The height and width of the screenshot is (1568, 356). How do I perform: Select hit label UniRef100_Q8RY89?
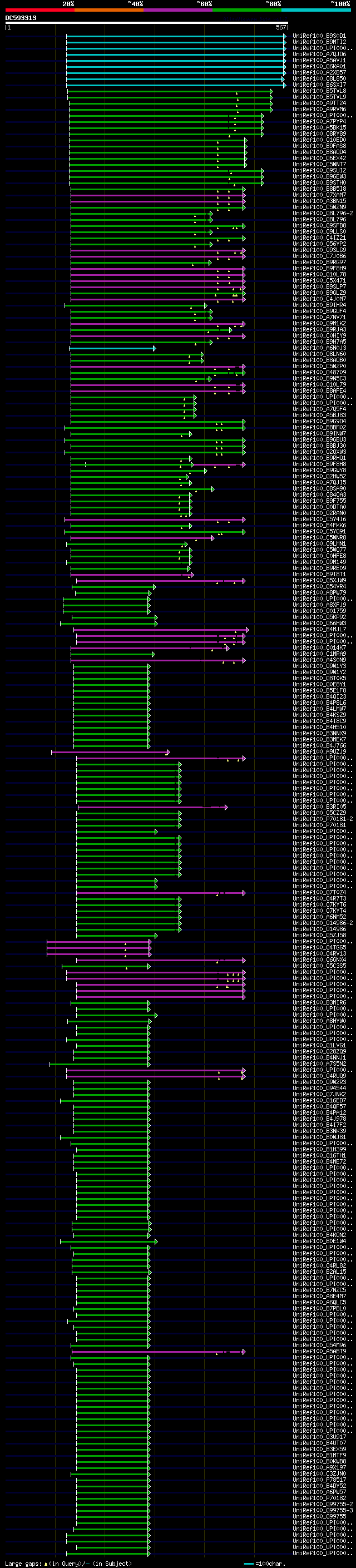[x=319, y=134]
